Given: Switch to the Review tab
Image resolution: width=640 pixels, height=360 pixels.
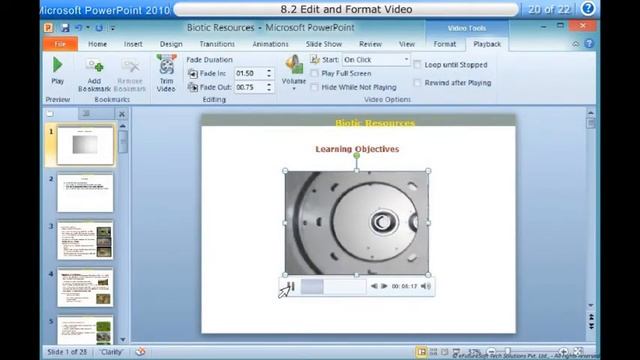Looking at the screenshot, I should (370, 44).
